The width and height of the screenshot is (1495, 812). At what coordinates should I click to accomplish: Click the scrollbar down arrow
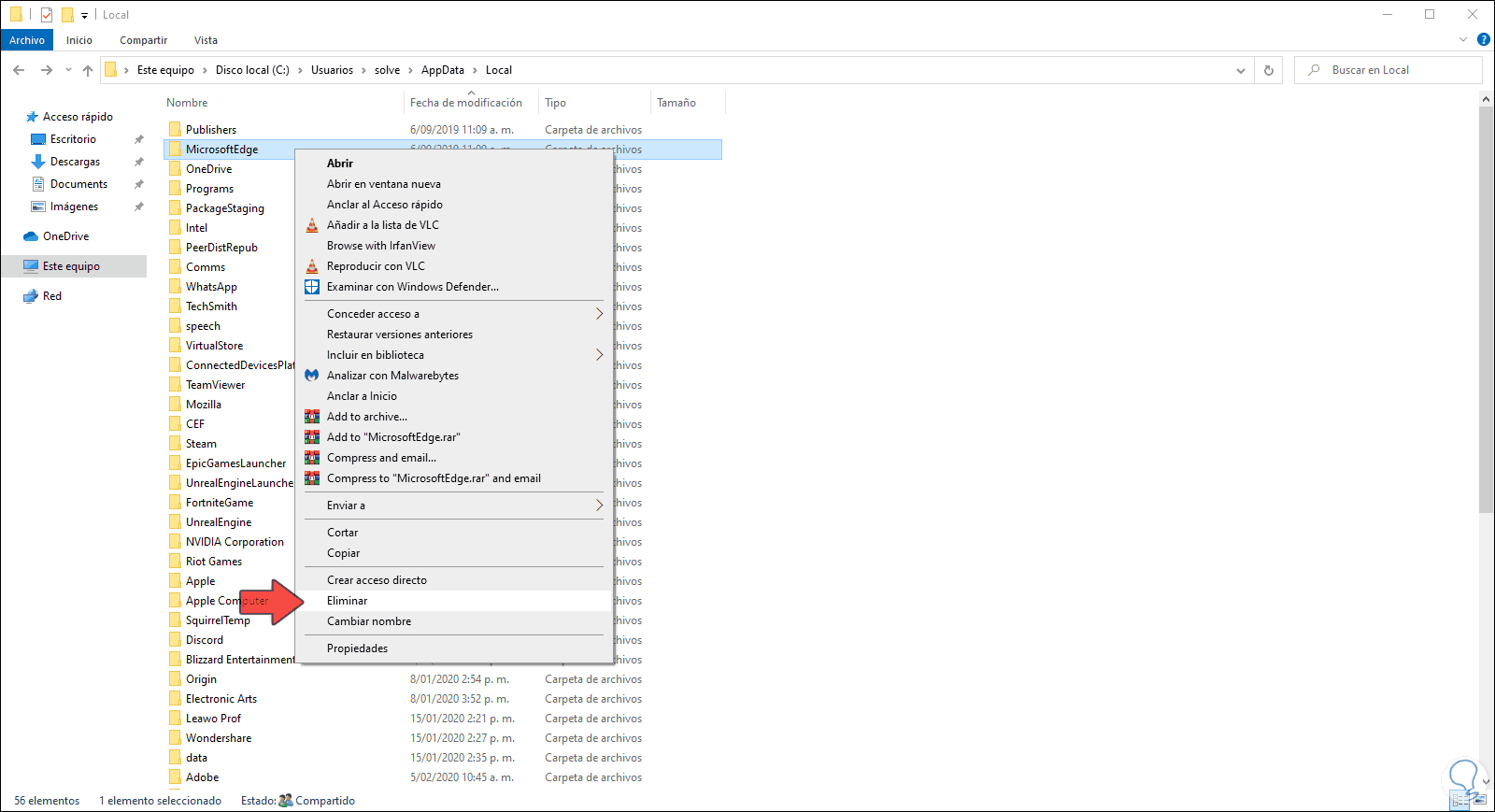coord(1486,783)
